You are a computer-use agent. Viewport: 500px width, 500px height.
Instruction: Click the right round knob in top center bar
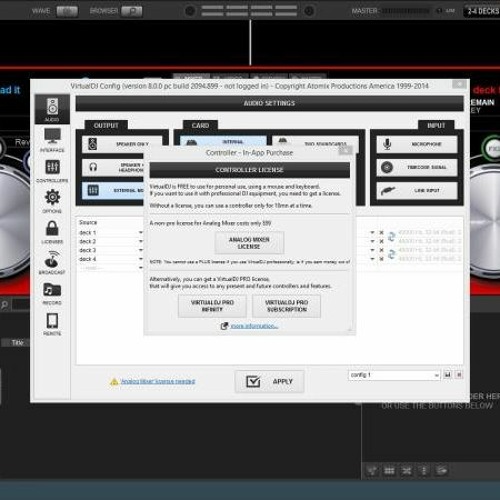tap(309, 11)
